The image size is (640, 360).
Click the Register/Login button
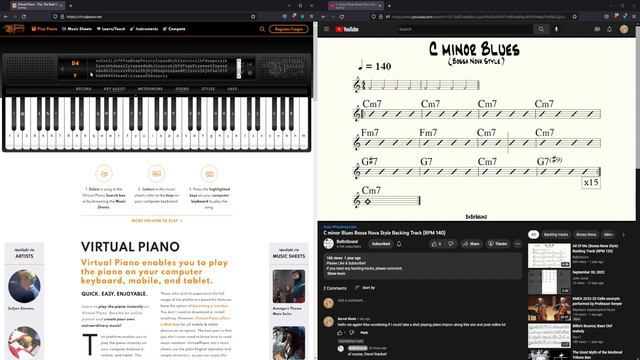point(289,29)
